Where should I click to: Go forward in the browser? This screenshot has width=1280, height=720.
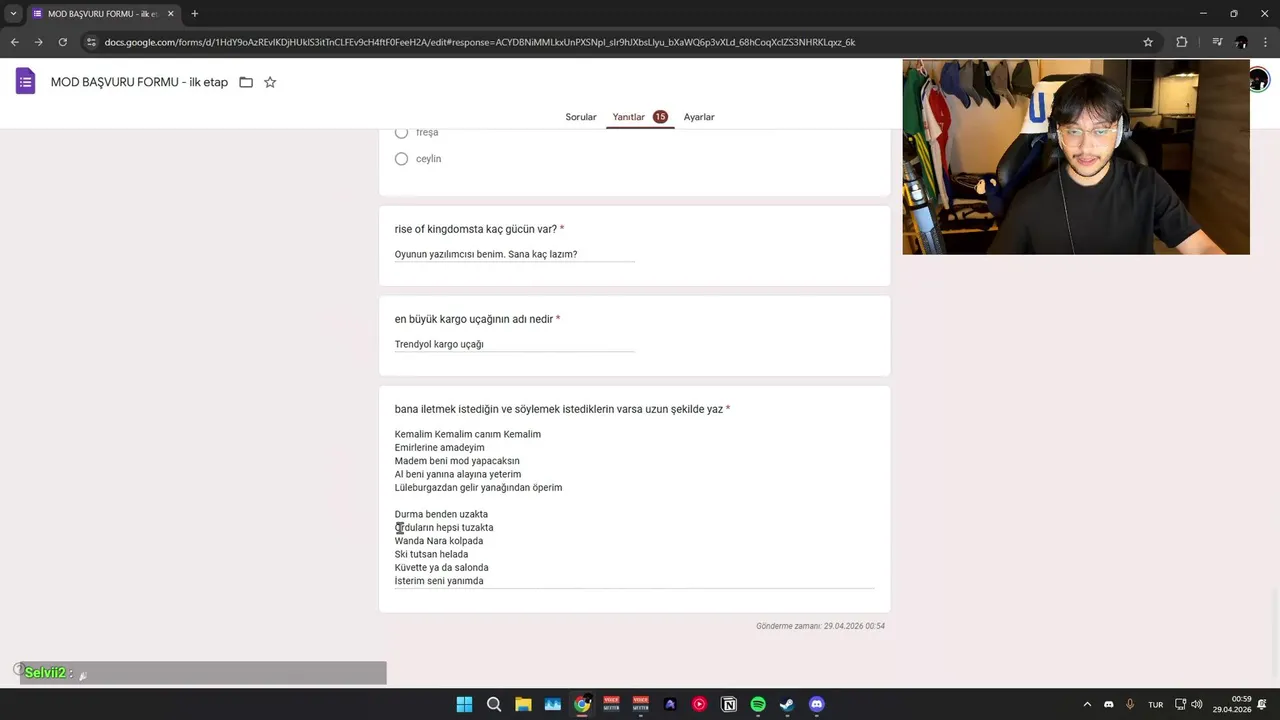coord(38,42)
